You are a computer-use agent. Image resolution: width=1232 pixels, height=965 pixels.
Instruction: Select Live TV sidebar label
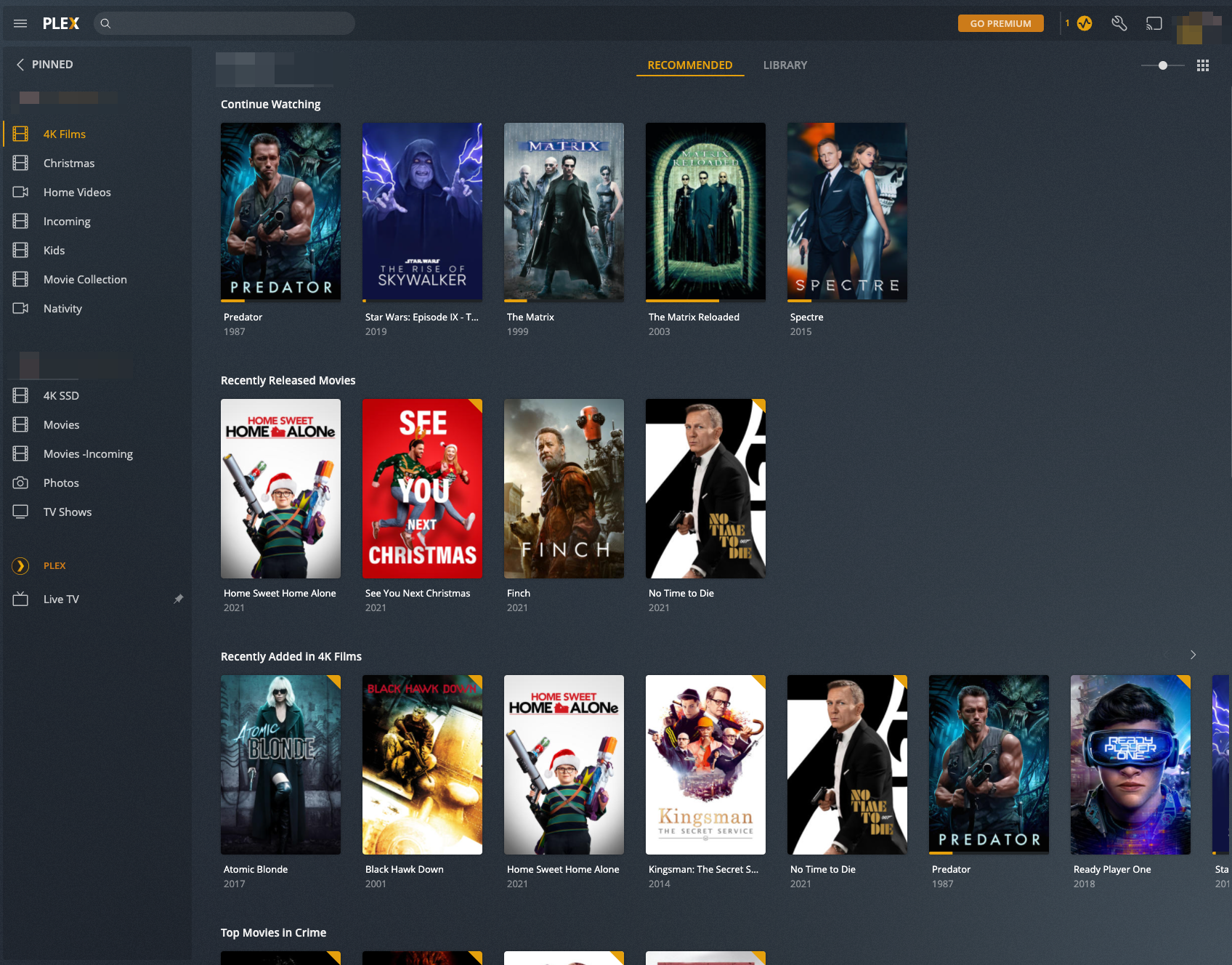[61, 599]
